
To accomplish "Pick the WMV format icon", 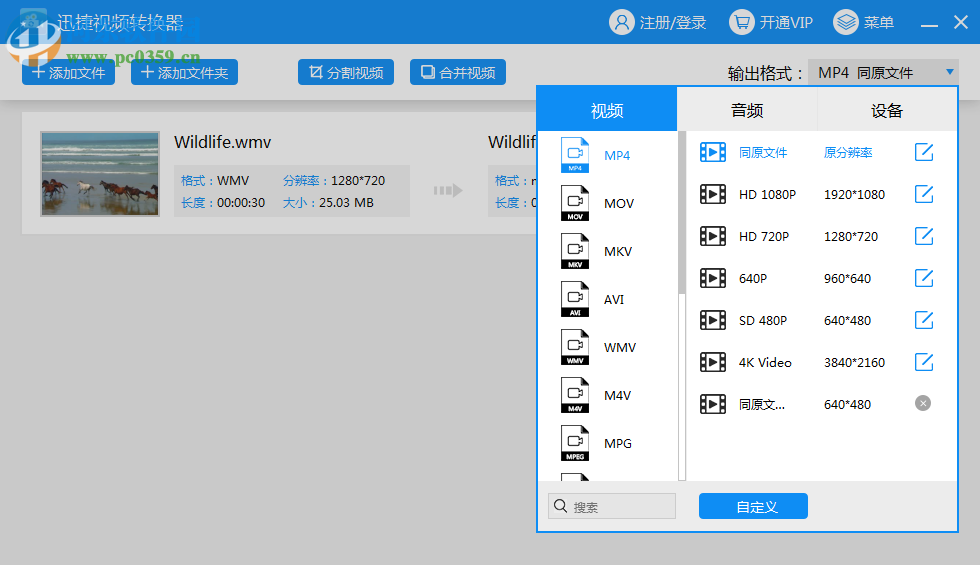I will [575, 348].
